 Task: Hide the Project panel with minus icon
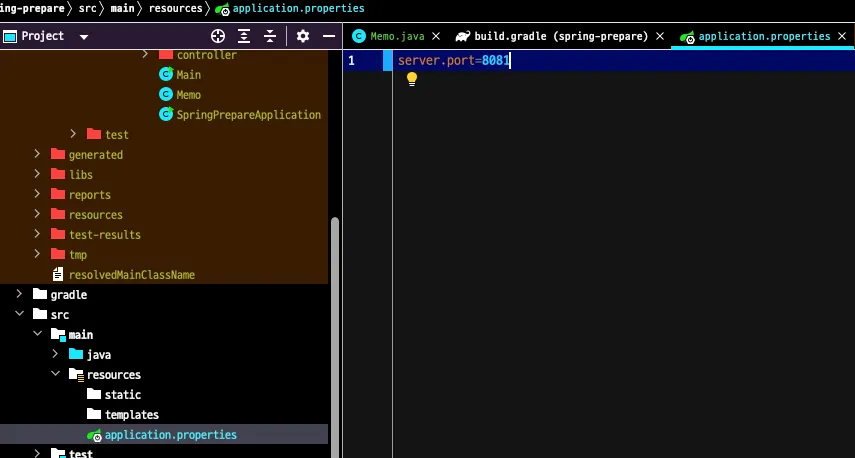pyautogui.click(x=329, y=36)
